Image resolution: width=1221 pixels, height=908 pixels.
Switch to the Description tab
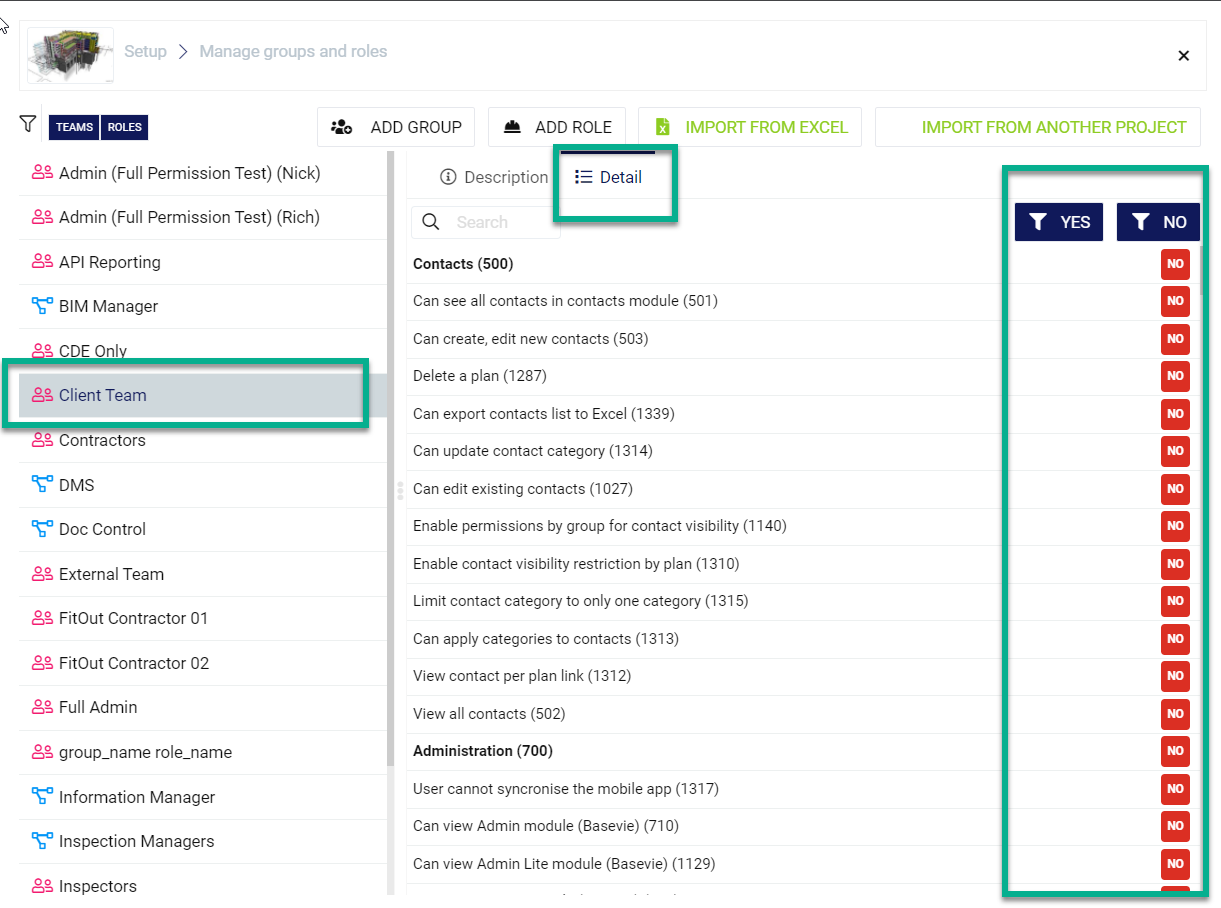[x=494, y=177]
